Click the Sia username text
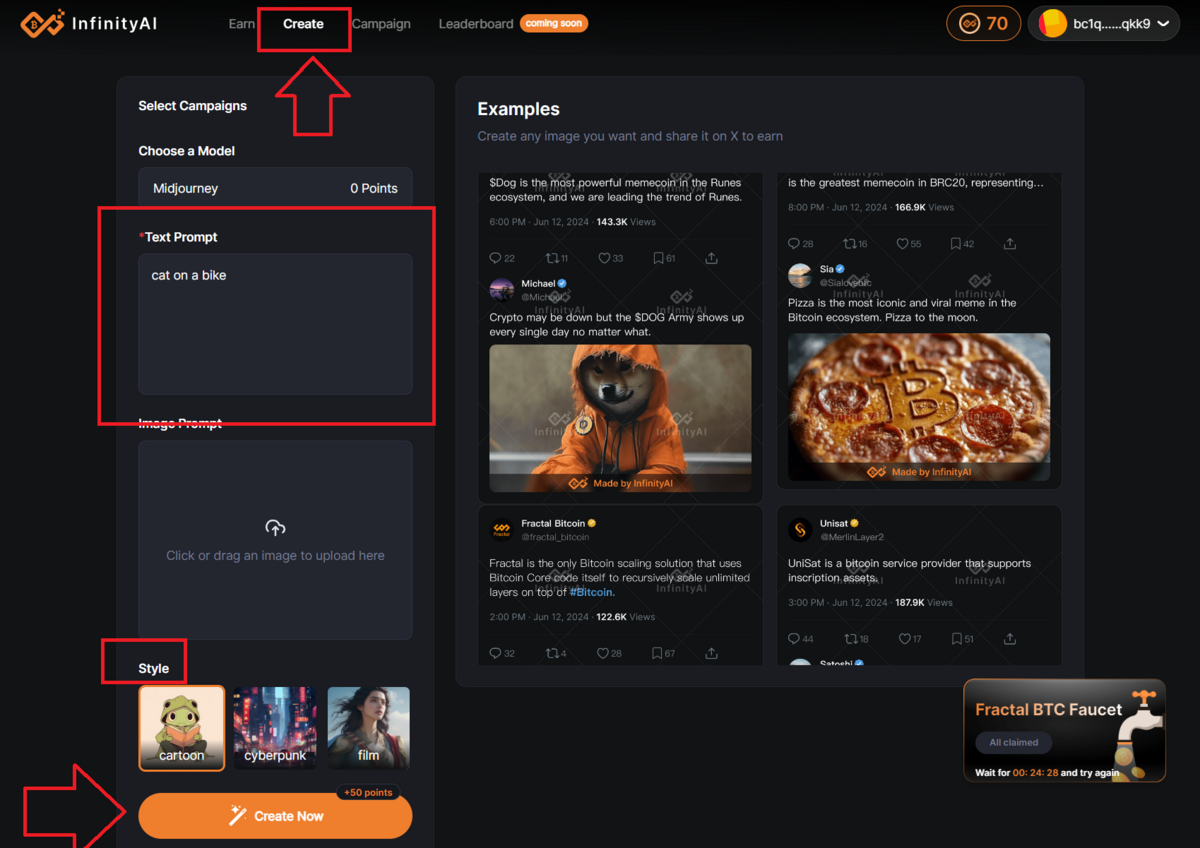1200x848 pixels. tap(826, 269)
